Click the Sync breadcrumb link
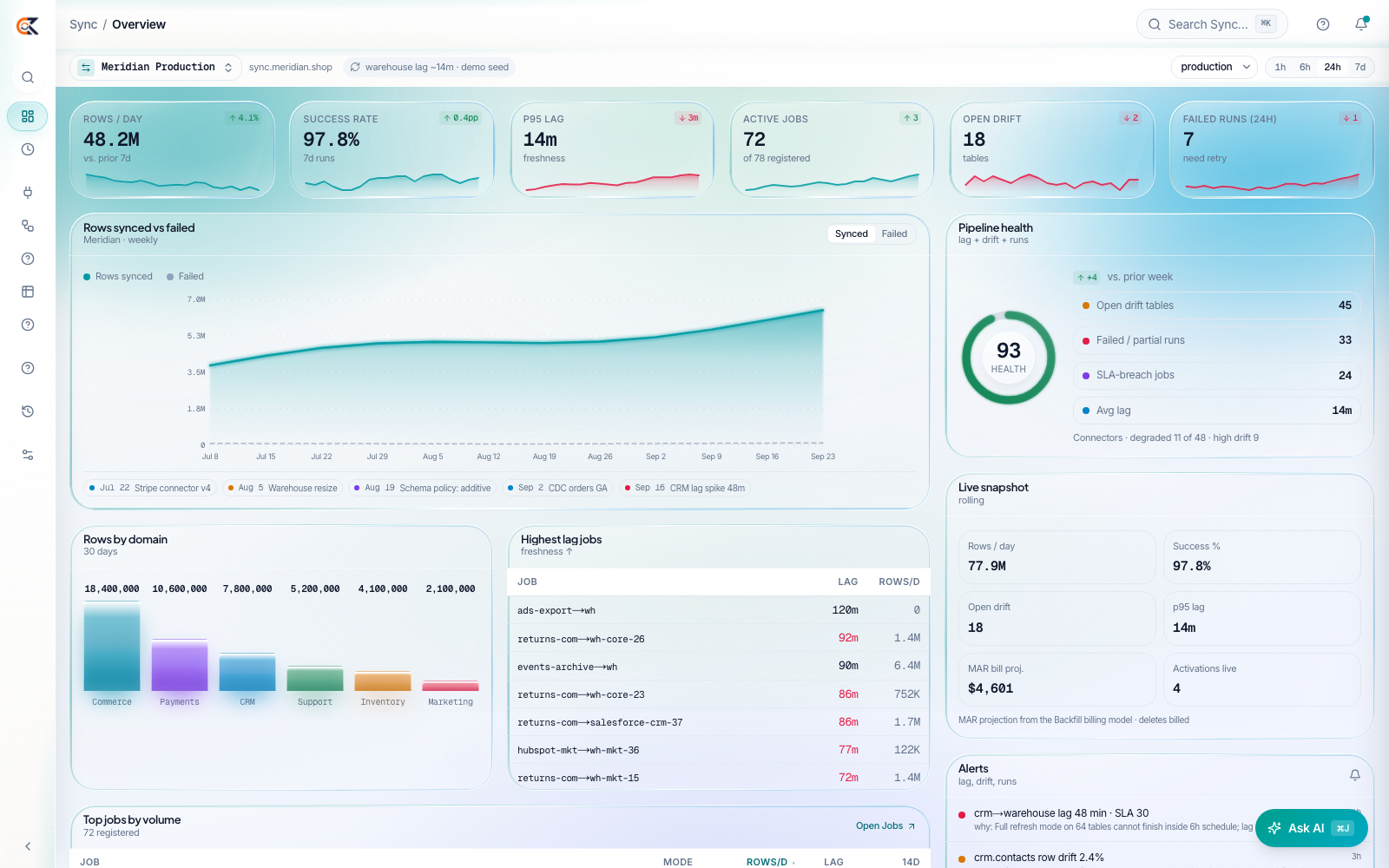The image size is (1389, 868). tap(83, 24)
